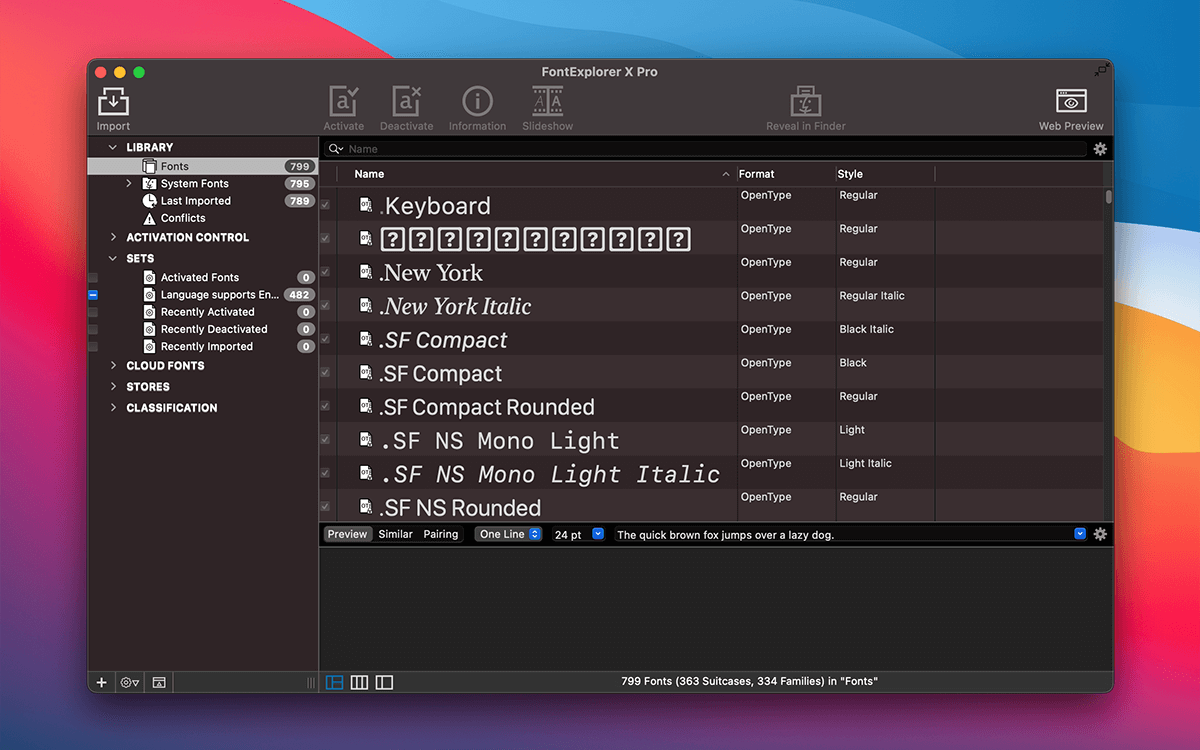Viewport: 1200px width, 750px height.
Task: Click the font file icon beside .SF Compact Rounded
Action: [x=366, y=406]
